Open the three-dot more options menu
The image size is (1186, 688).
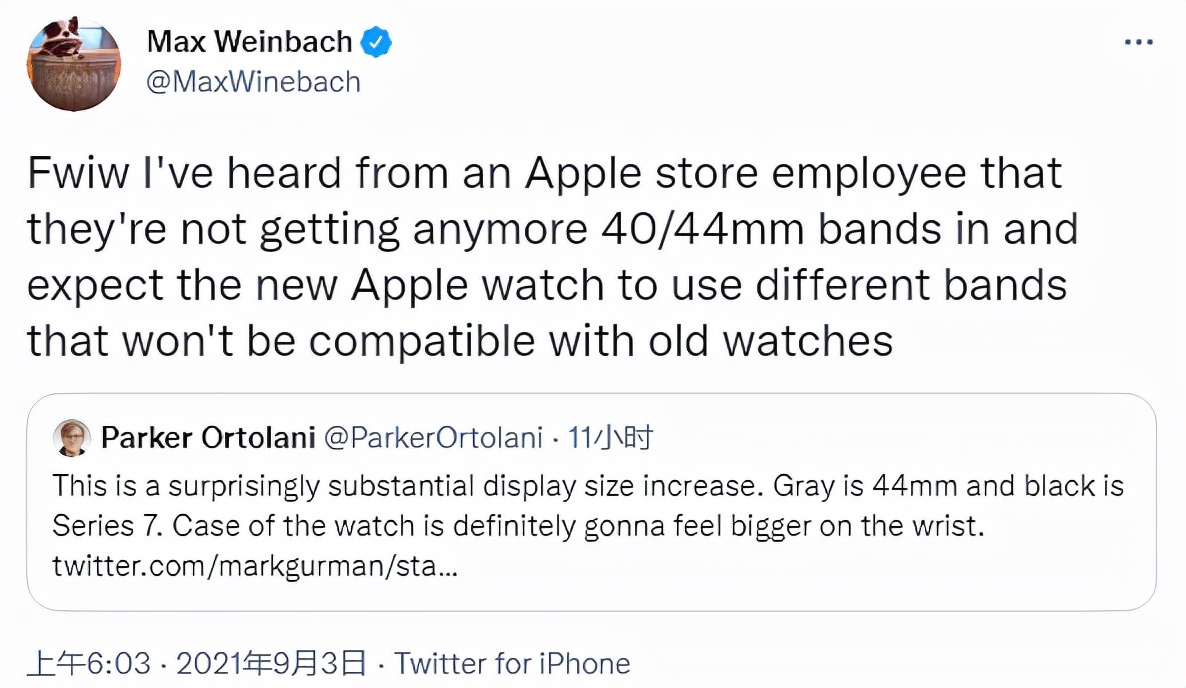pyautogui.click(x=1138, y=42)
